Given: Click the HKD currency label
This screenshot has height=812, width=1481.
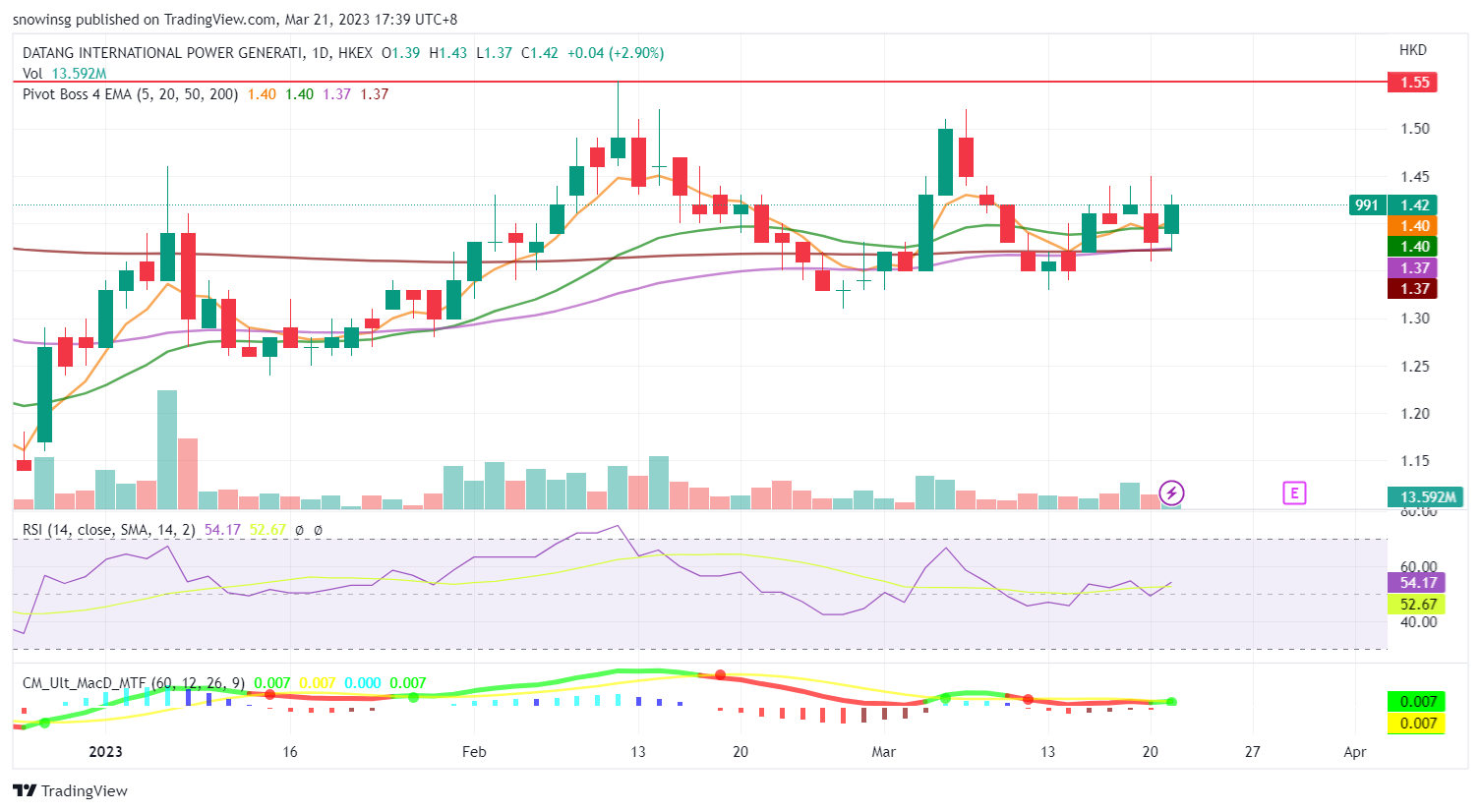Looking at the screenshot, I should [x=1413, y=50].
